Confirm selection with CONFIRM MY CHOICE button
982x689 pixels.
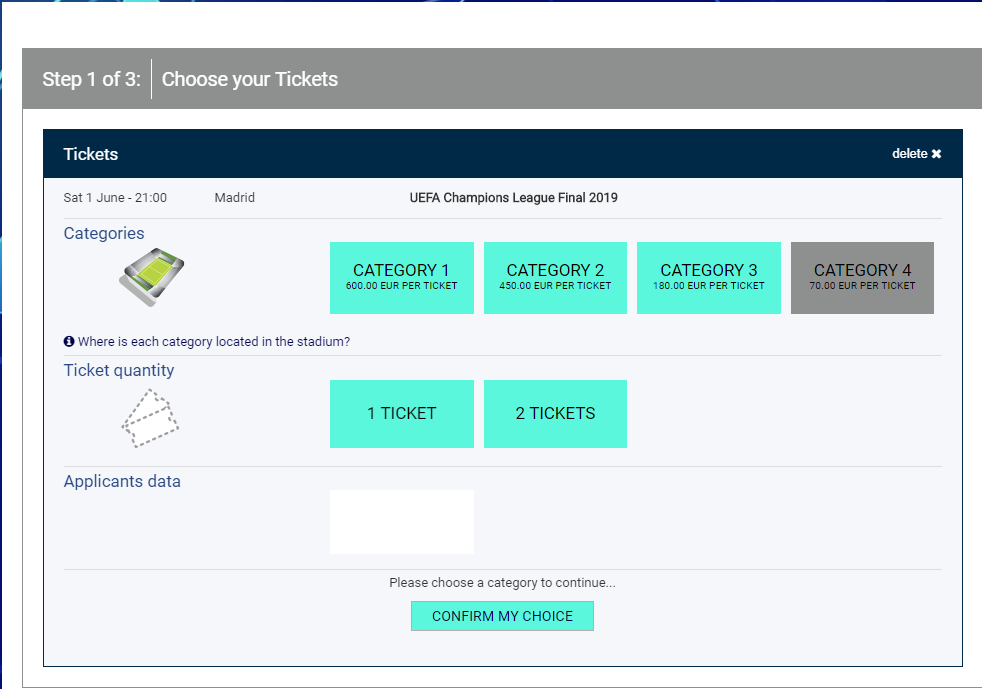[502, 616]
